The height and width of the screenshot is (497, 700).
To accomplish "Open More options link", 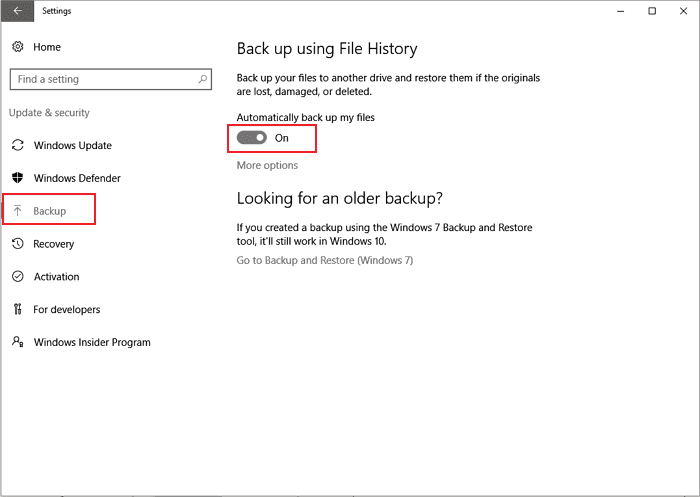I will [x=267, y=165].
